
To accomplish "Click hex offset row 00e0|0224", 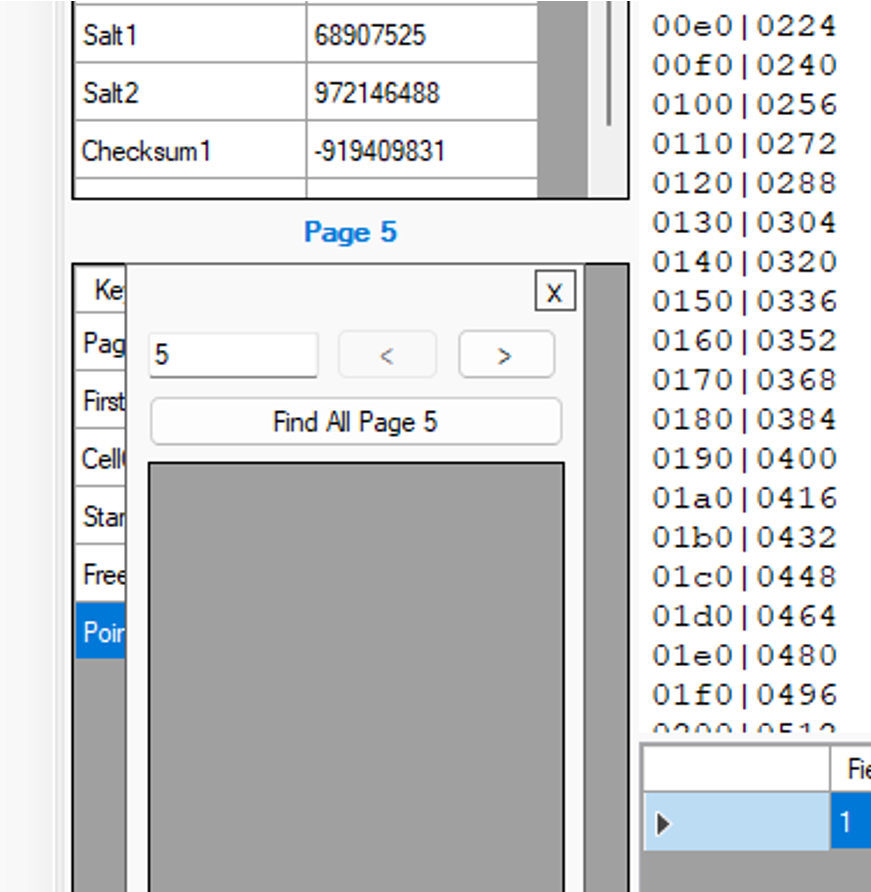I will 744,26.
